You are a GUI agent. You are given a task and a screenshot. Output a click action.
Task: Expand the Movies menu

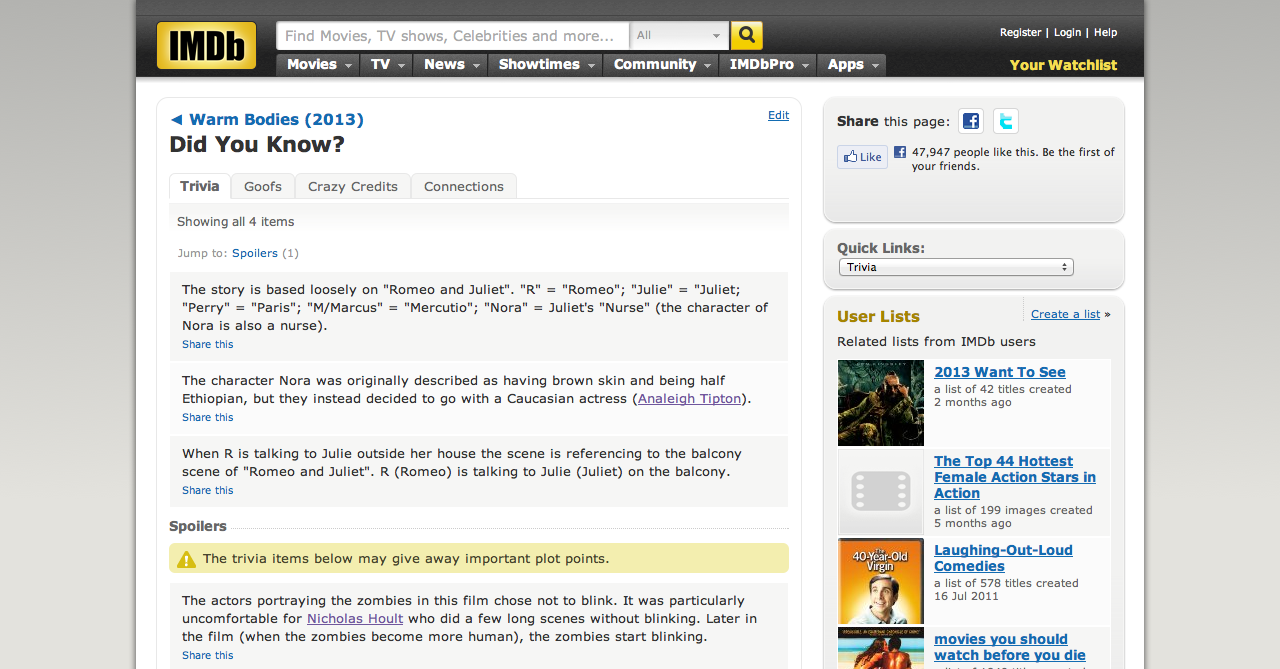pyautogui.click(x=317, y=64)
